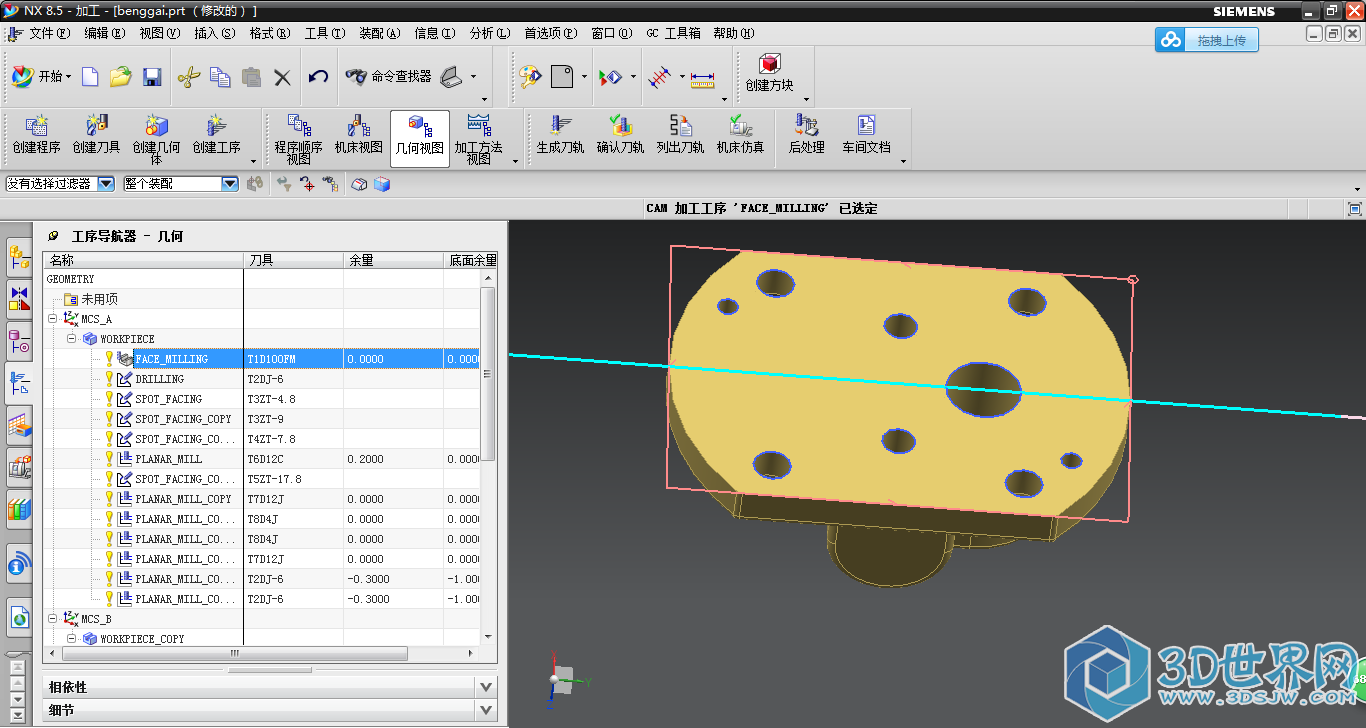This screenshot has width=1366, height=728.
Task: Open Shop Documentation (车间文档)
Action: click(866, 136)
